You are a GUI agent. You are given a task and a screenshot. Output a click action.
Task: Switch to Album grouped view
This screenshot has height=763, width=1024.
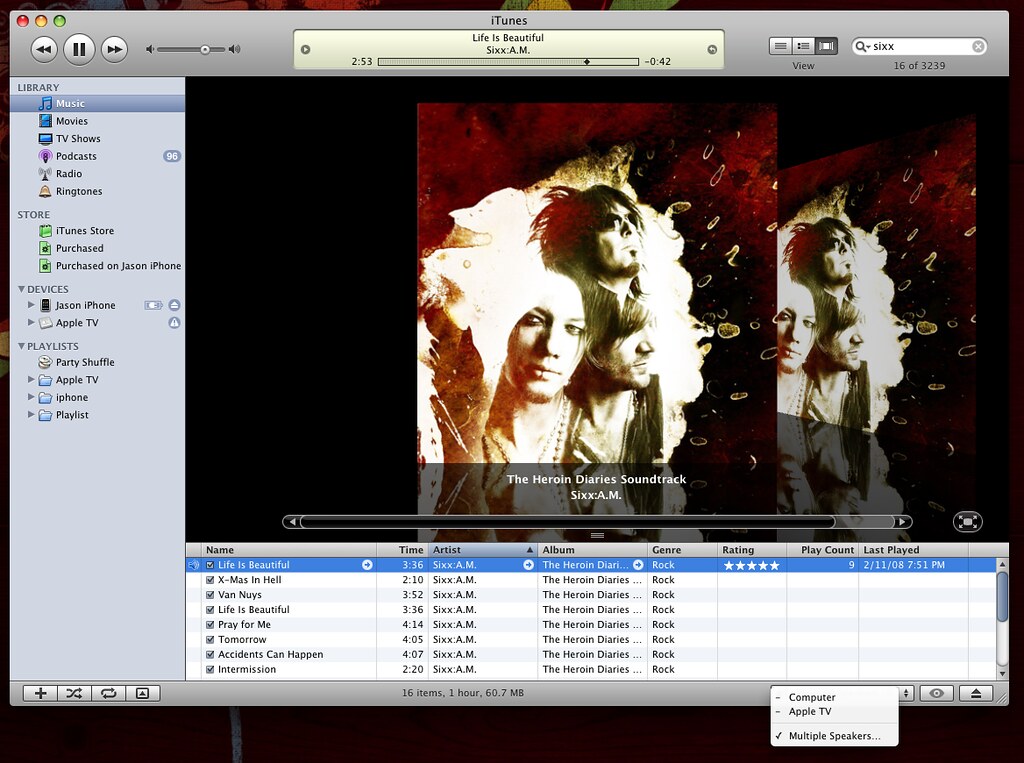[804, 46]
